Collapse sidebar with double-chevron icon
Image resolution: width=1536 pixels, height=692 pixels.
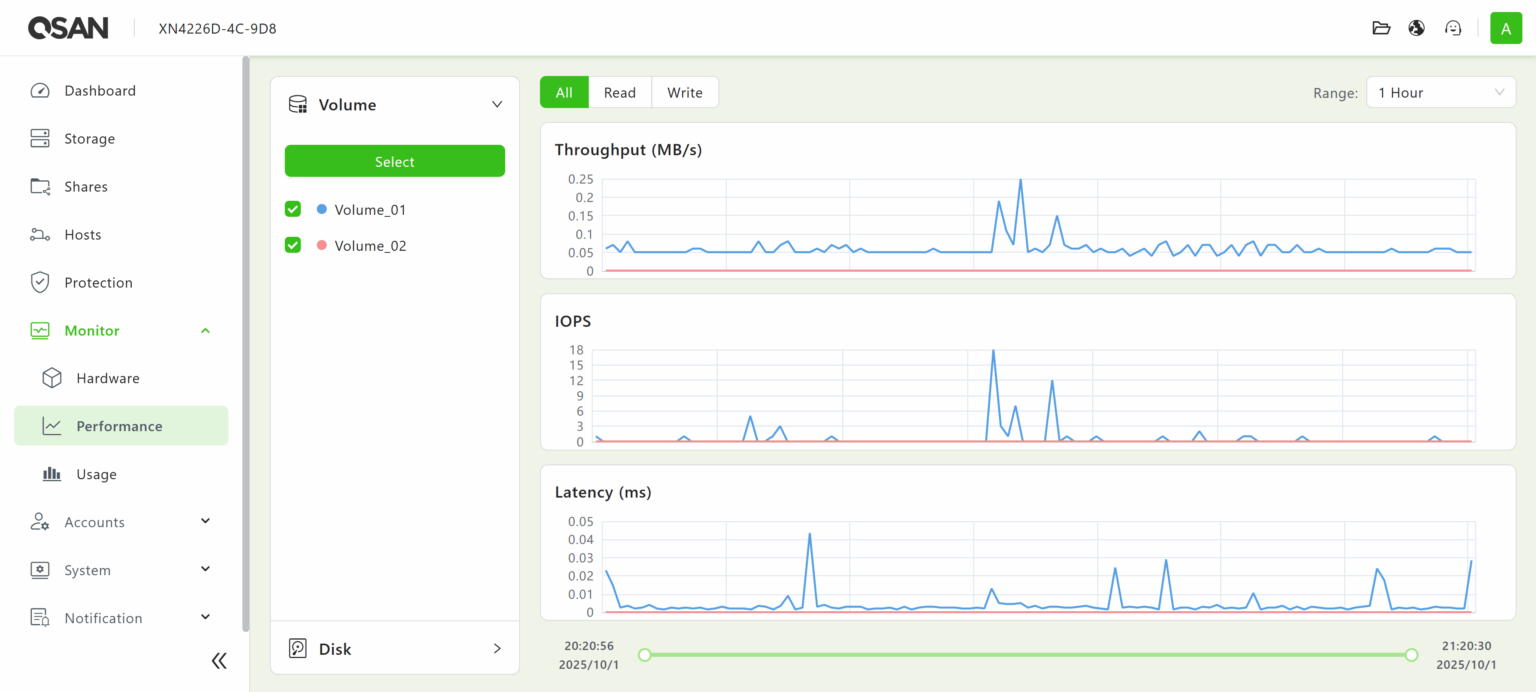pos(219,660)
